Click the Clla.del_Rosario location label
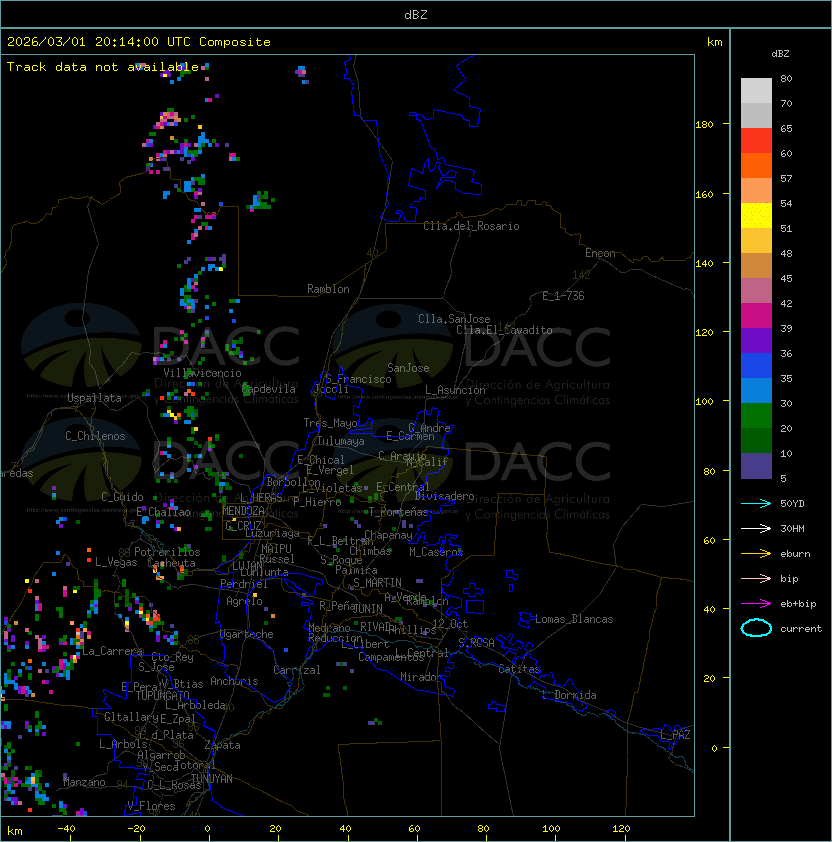 [x=471, y=226]
